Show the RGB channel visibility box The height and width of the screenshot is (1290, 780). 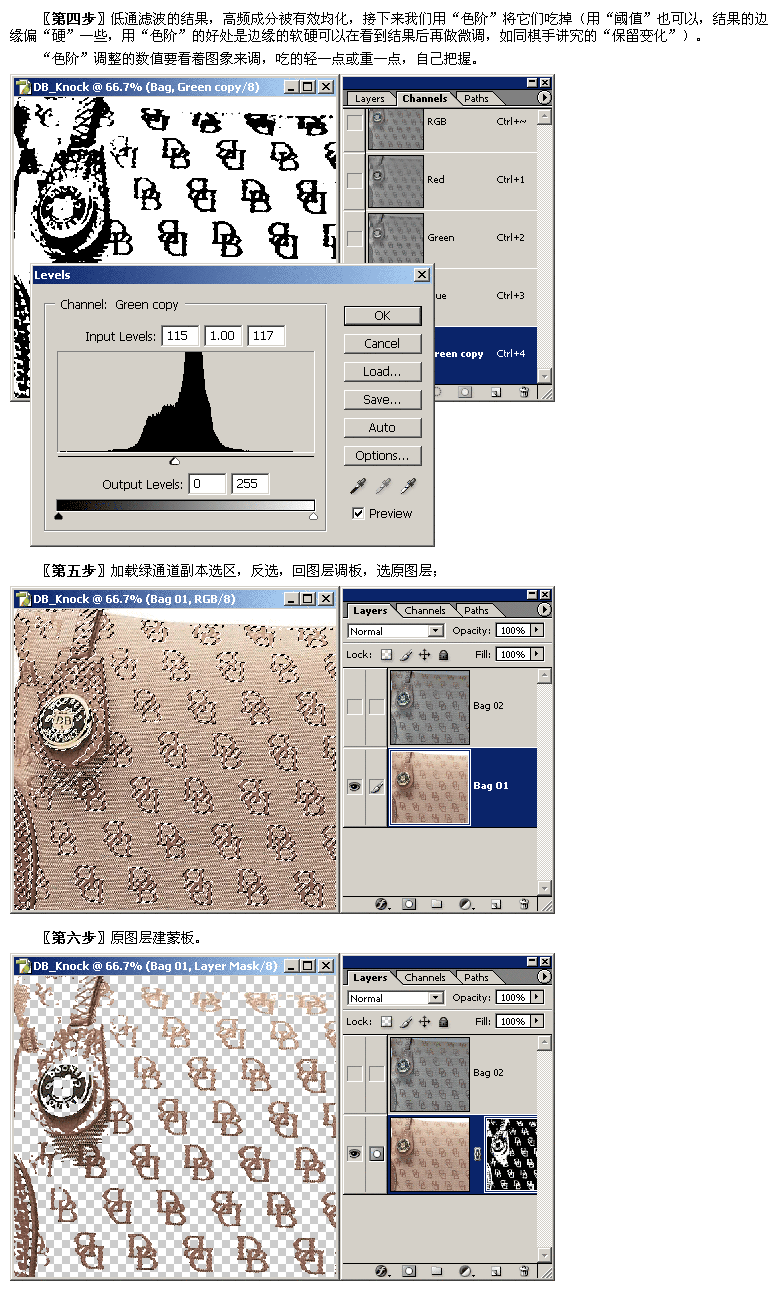(355, 122)
